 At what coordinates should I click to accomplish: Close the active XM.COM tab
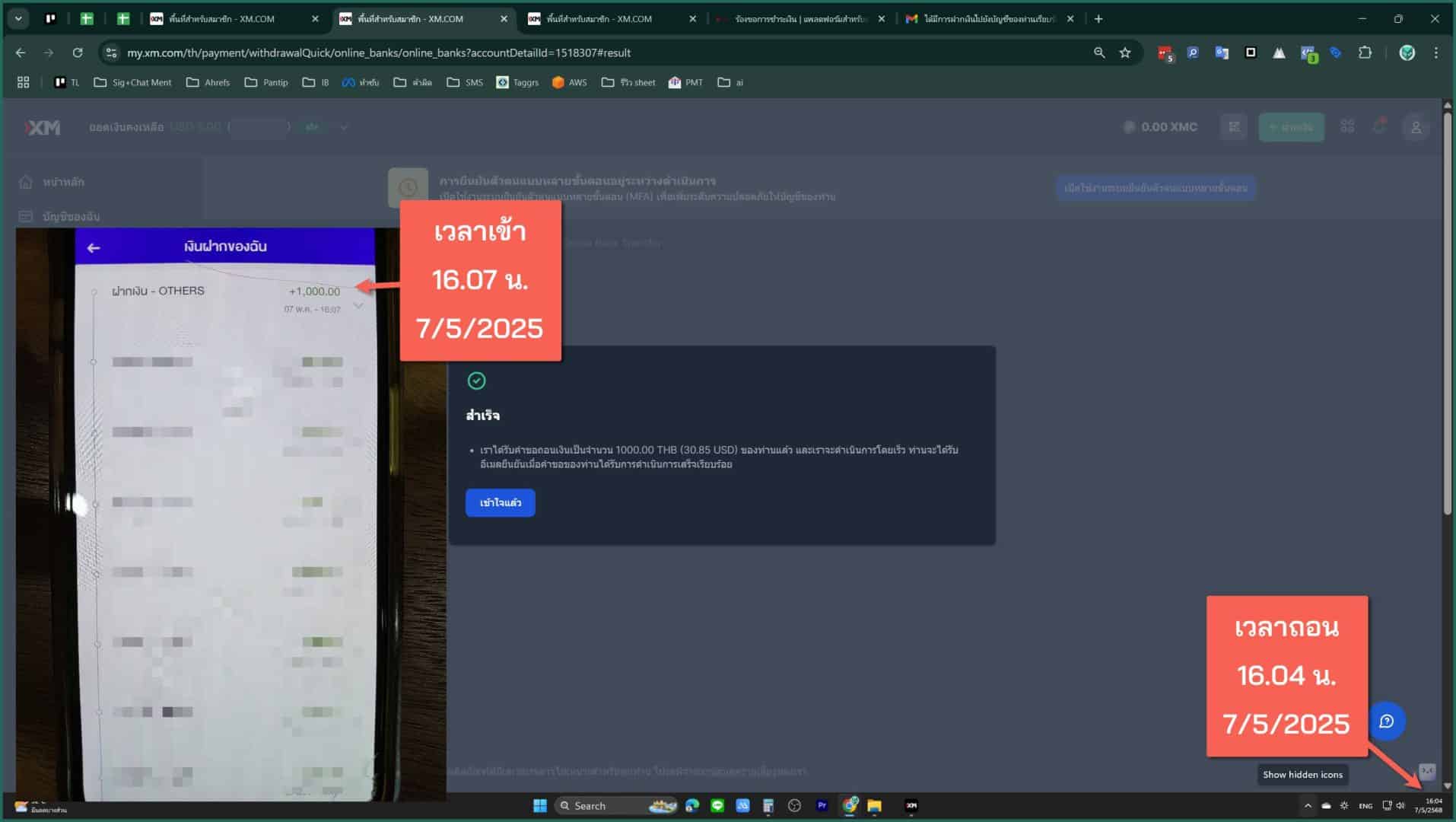[504, 18]
